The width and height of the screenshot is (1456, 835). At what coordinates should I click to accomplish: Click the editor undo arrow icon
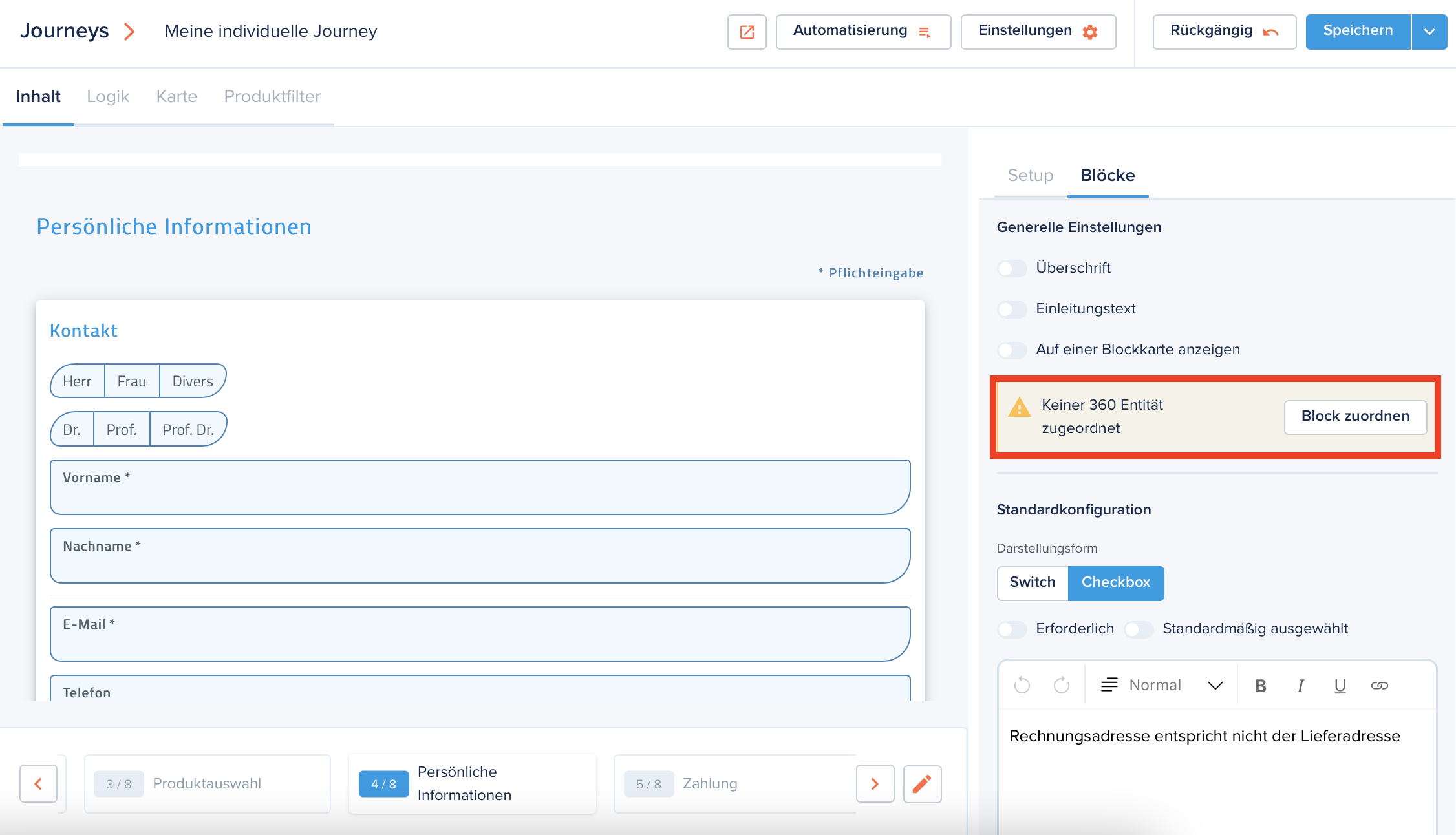[x=1022, y=685]
